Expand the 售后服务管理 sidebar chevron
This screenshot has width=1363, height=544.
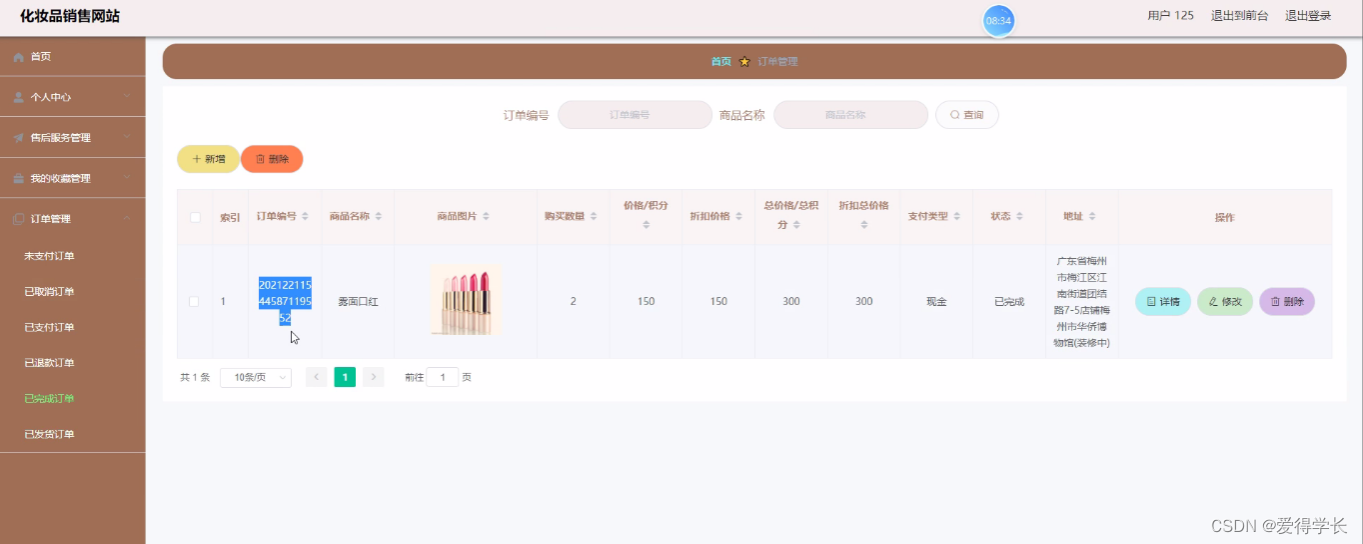127,138
